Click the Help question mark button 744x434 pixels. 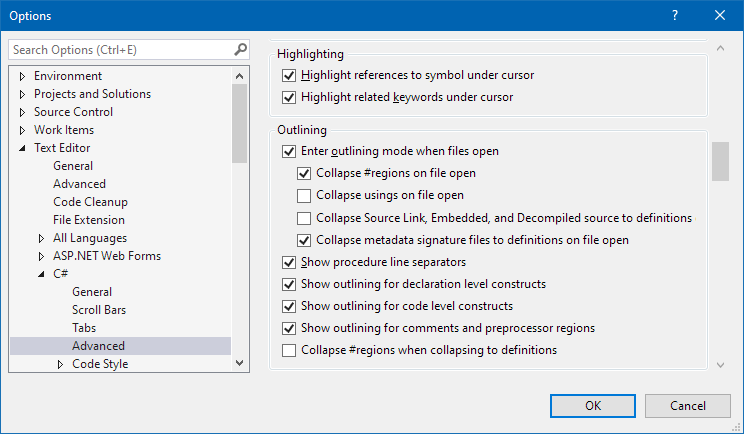coord(675,16)
